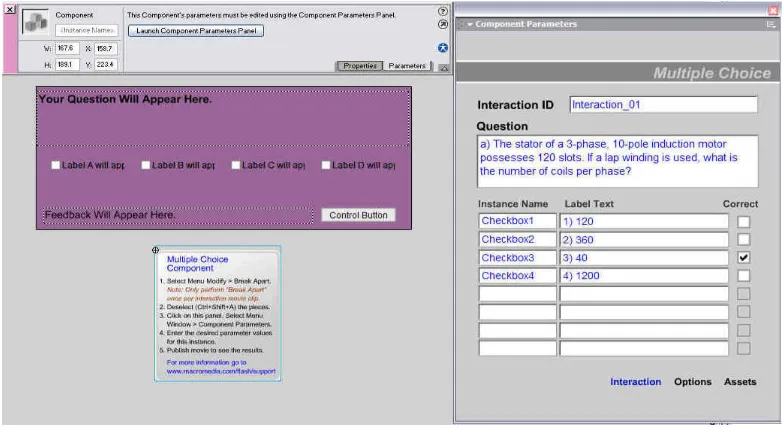Close the Component Parameters window
The width and height of the screenshot is (782, 430).
point(773,10)
